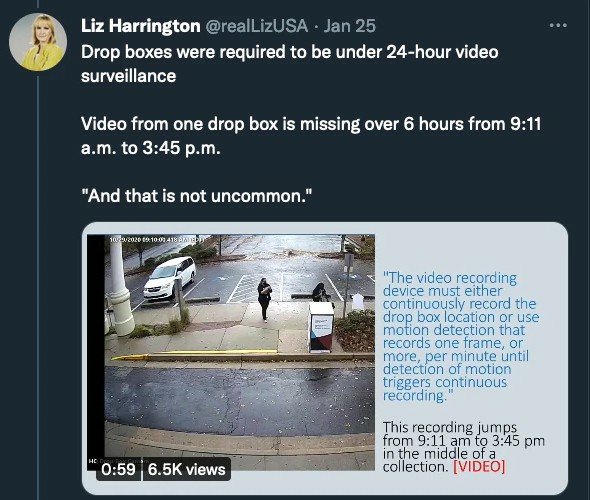Screen dimensions: 590x500
Task: Click the 0:59 duration badge
Action: (x=119, y=469)
